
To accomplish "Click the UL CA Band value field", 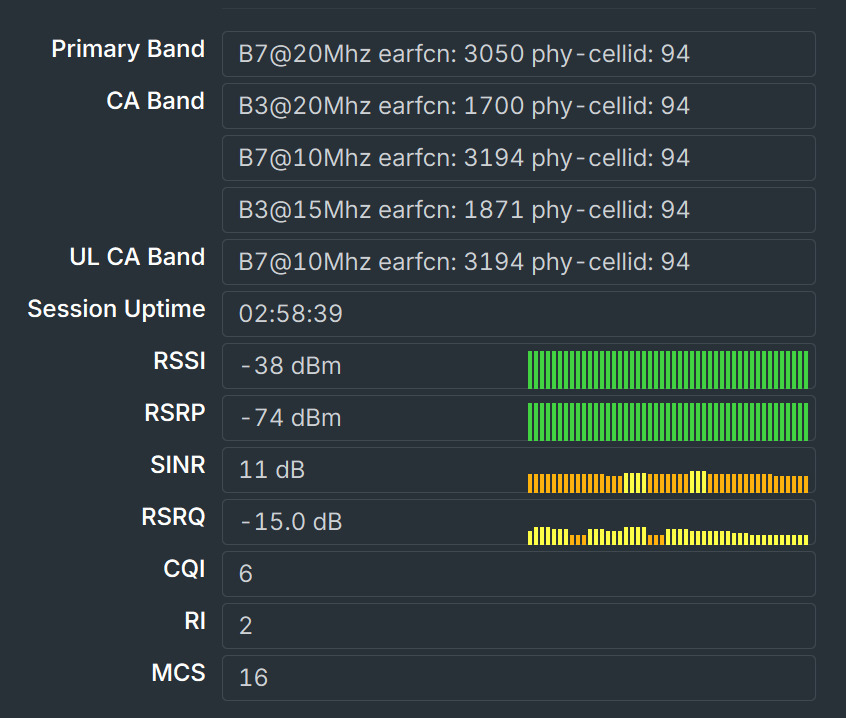I will click(x=518, y=262).
